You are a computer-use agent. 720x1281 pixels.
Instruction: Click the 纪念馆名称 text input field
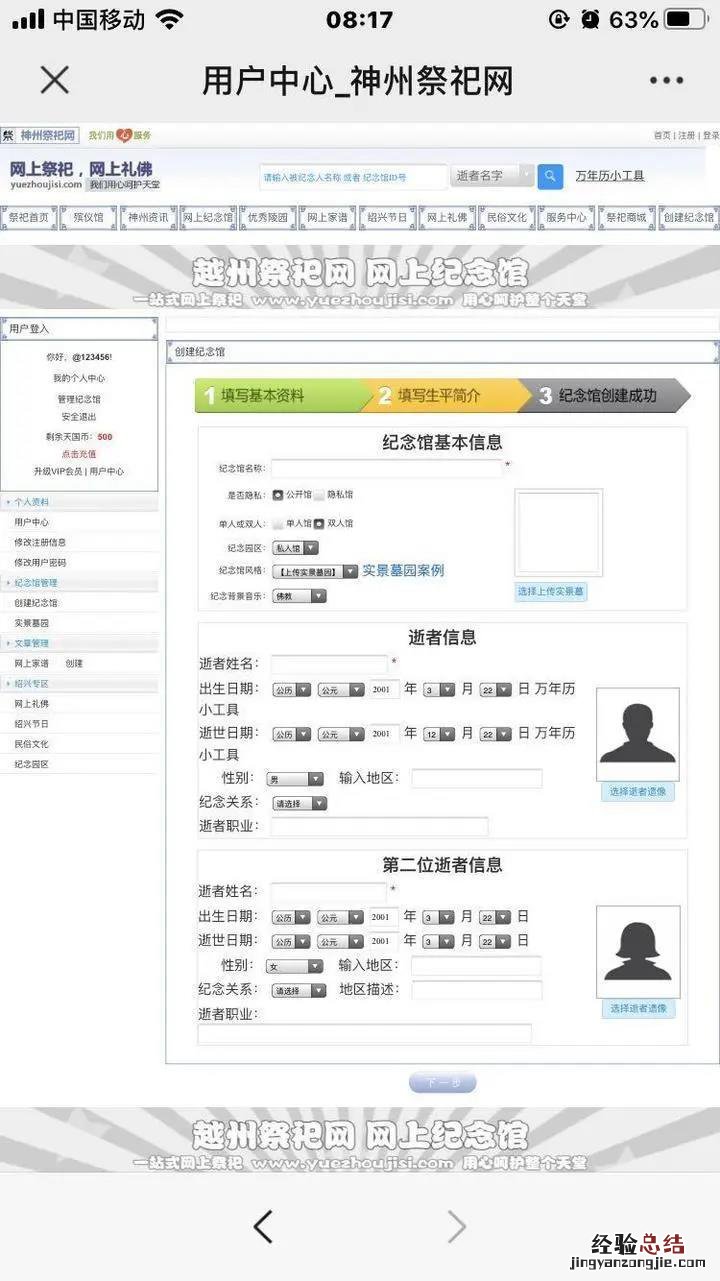coord(386,468)
